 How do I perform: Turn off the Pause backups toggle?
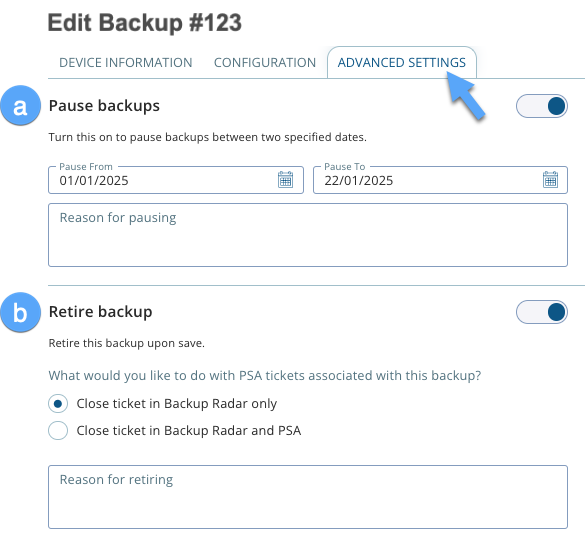(542, 106)
